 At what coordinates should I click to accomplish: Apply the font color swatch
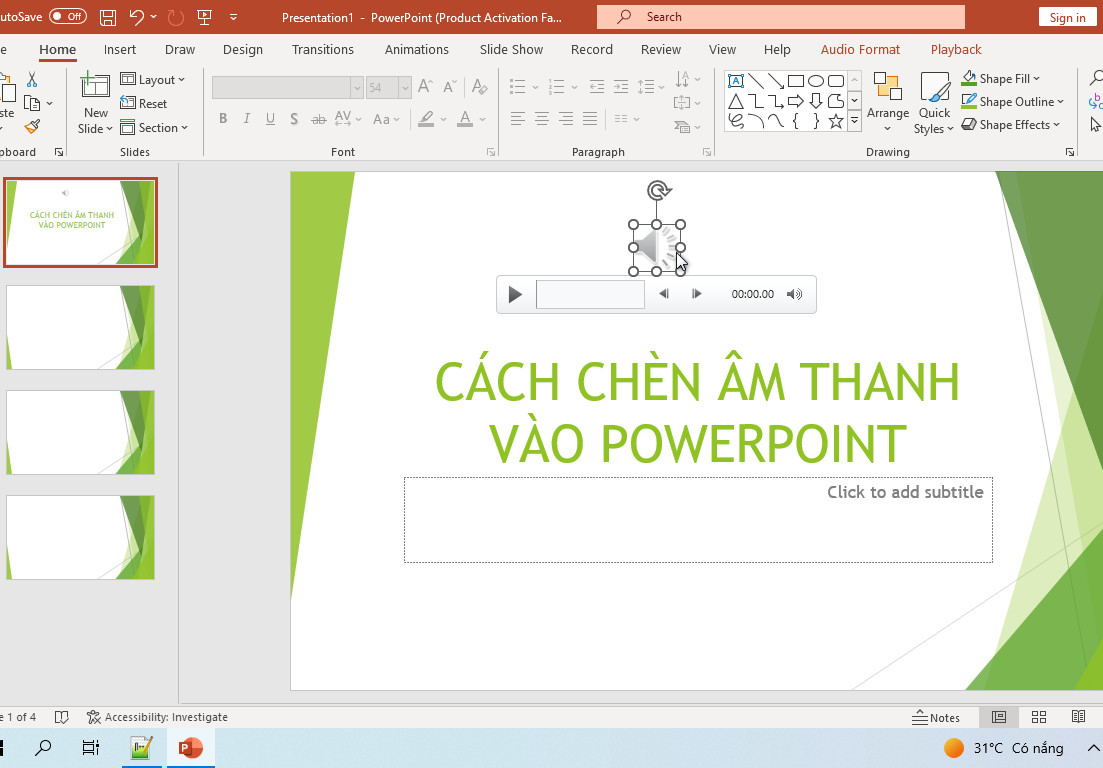(x=465, y=119)
